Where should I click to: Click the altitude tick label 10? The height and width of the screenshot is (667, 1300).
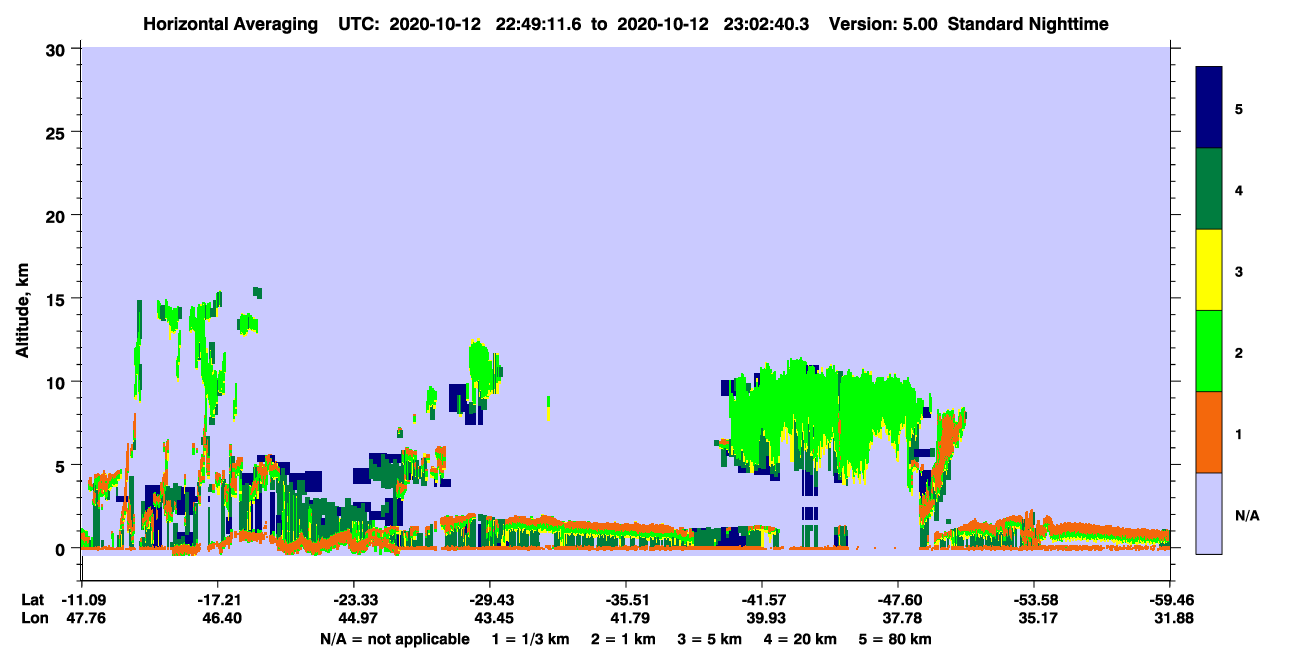point(58,382)
